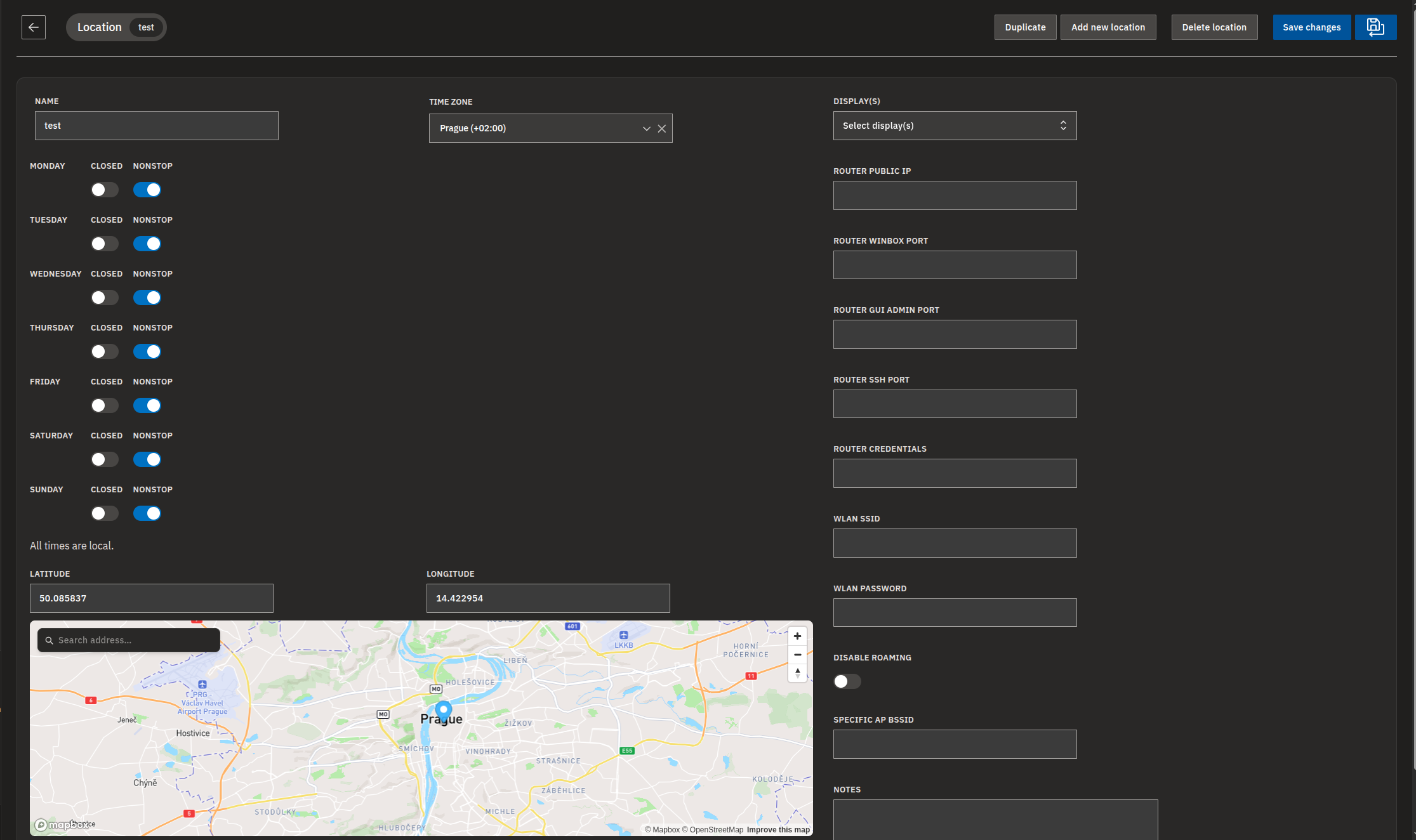The width and height of the screenshot is (1416, 840).
Task: Expand the Time Zone dropdown chevron
Action: (647, 129)
